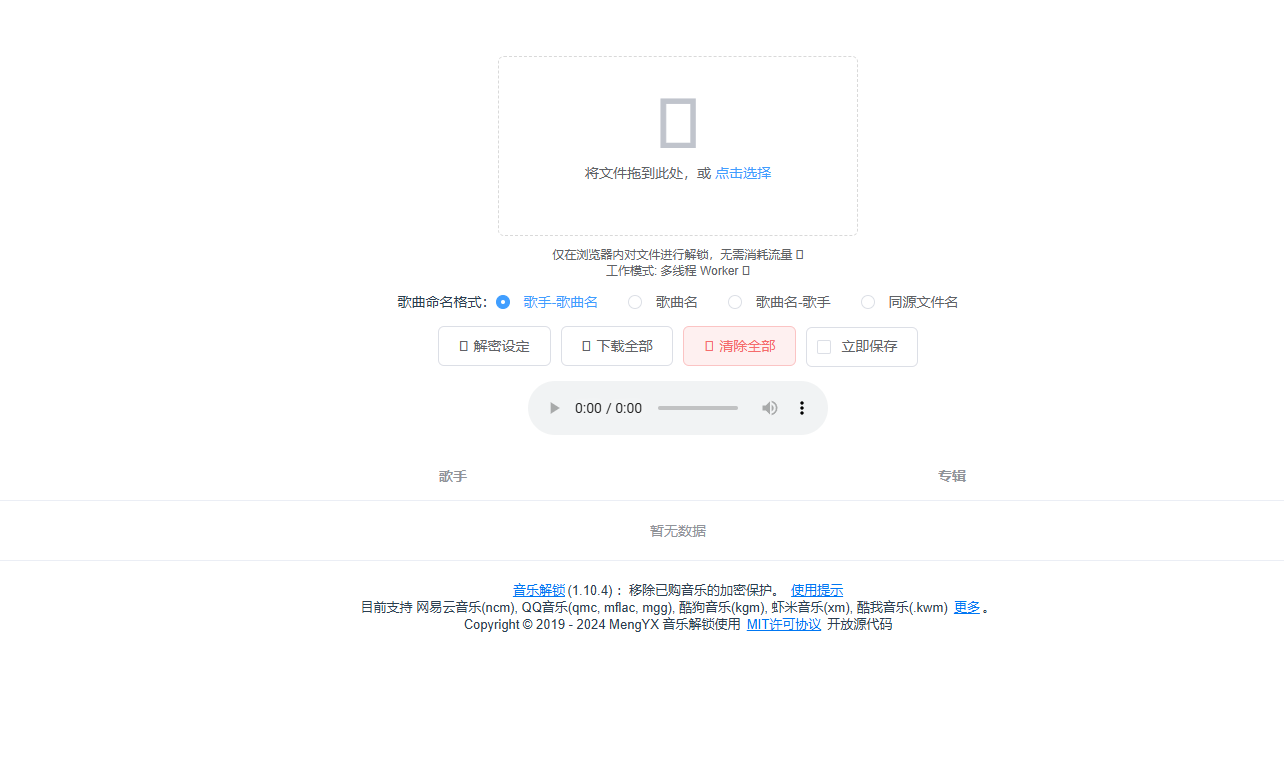Viewport: 1284px width, 773px height.
Task: Click the upload icon in the drop zone
Action: coord(677,122)
